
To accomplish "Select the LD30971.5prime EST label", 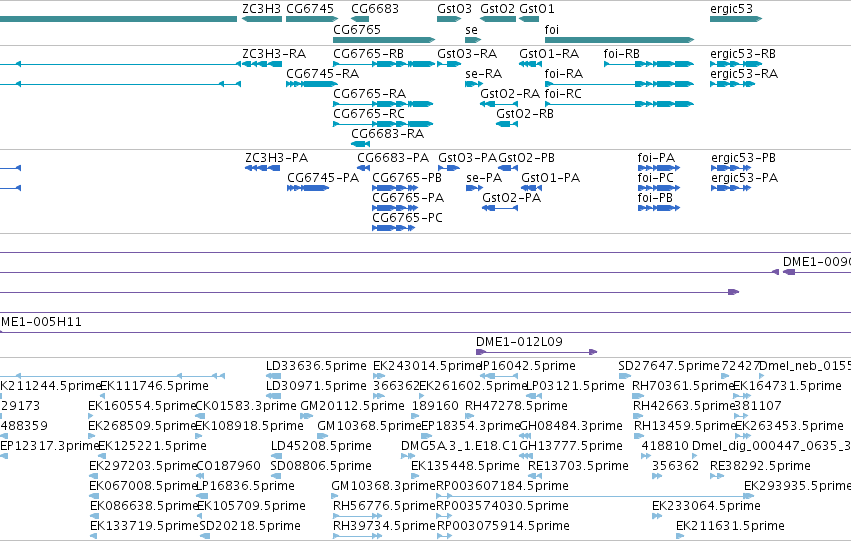I will pos(316,386).
